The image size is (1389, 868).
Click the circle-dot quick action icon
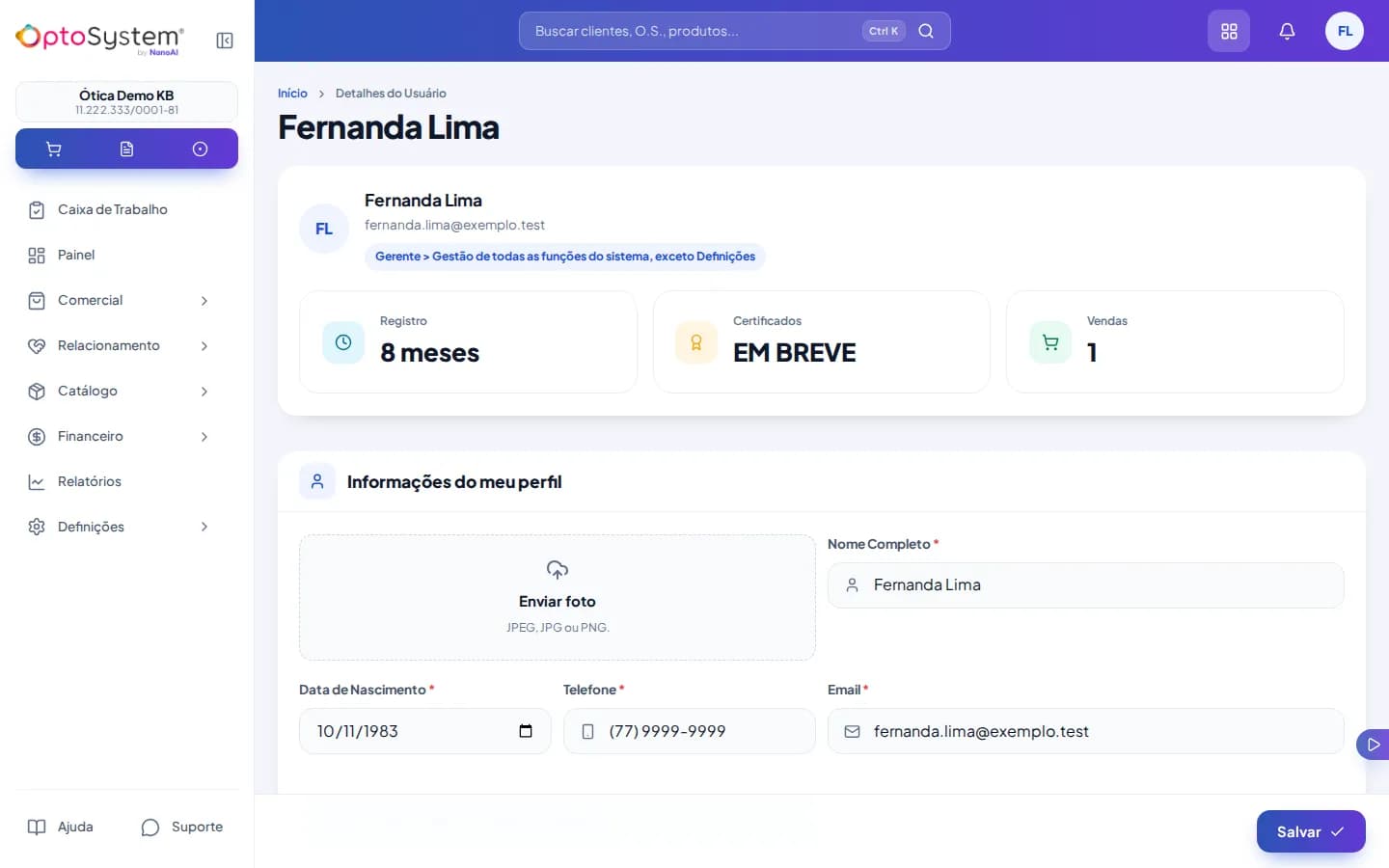coord(200,149)
